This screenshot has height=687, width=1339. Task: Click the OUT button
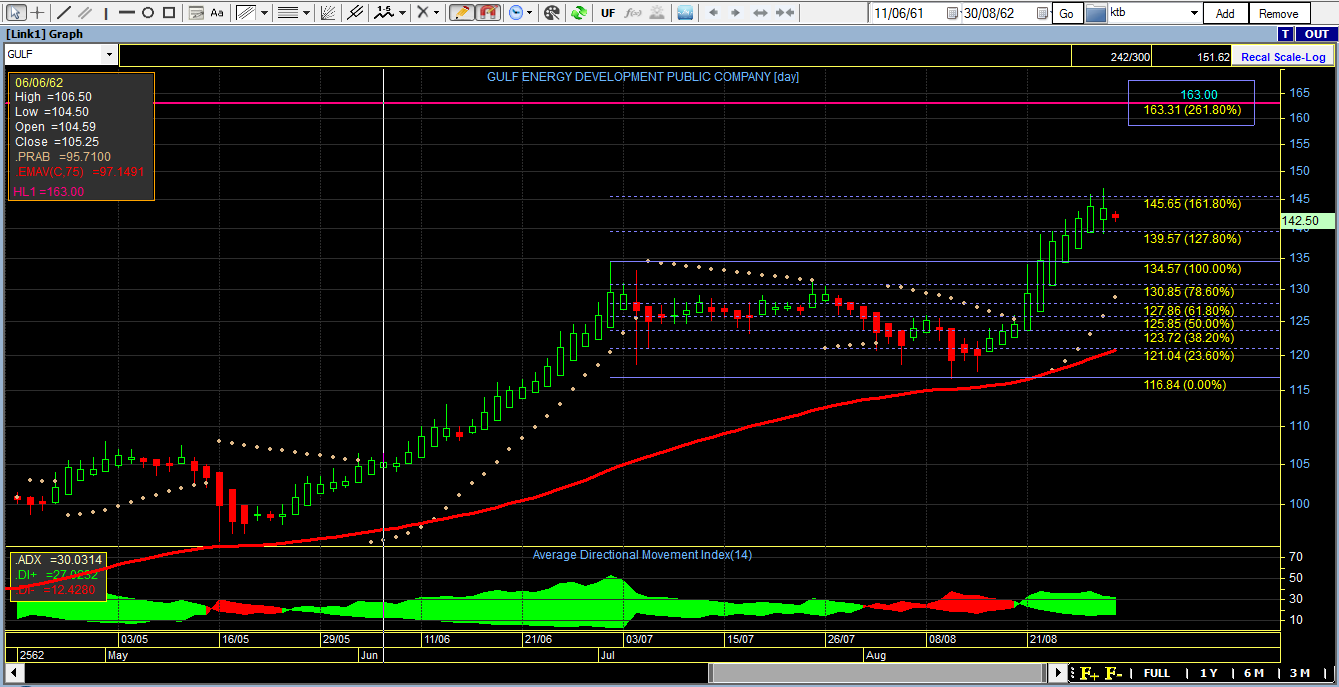1316,34
